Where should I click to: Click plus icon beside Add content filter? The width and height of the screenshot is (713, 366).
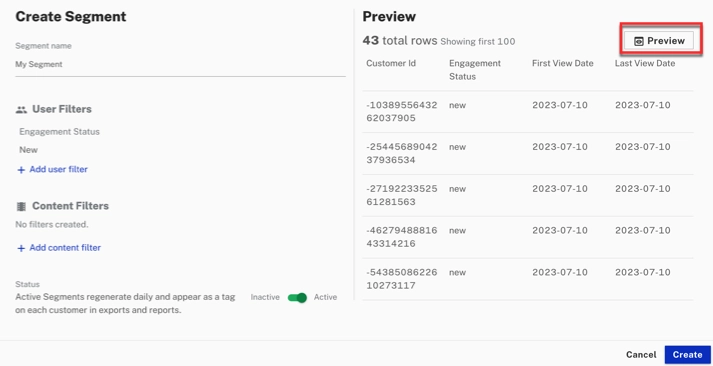point(21,248)
